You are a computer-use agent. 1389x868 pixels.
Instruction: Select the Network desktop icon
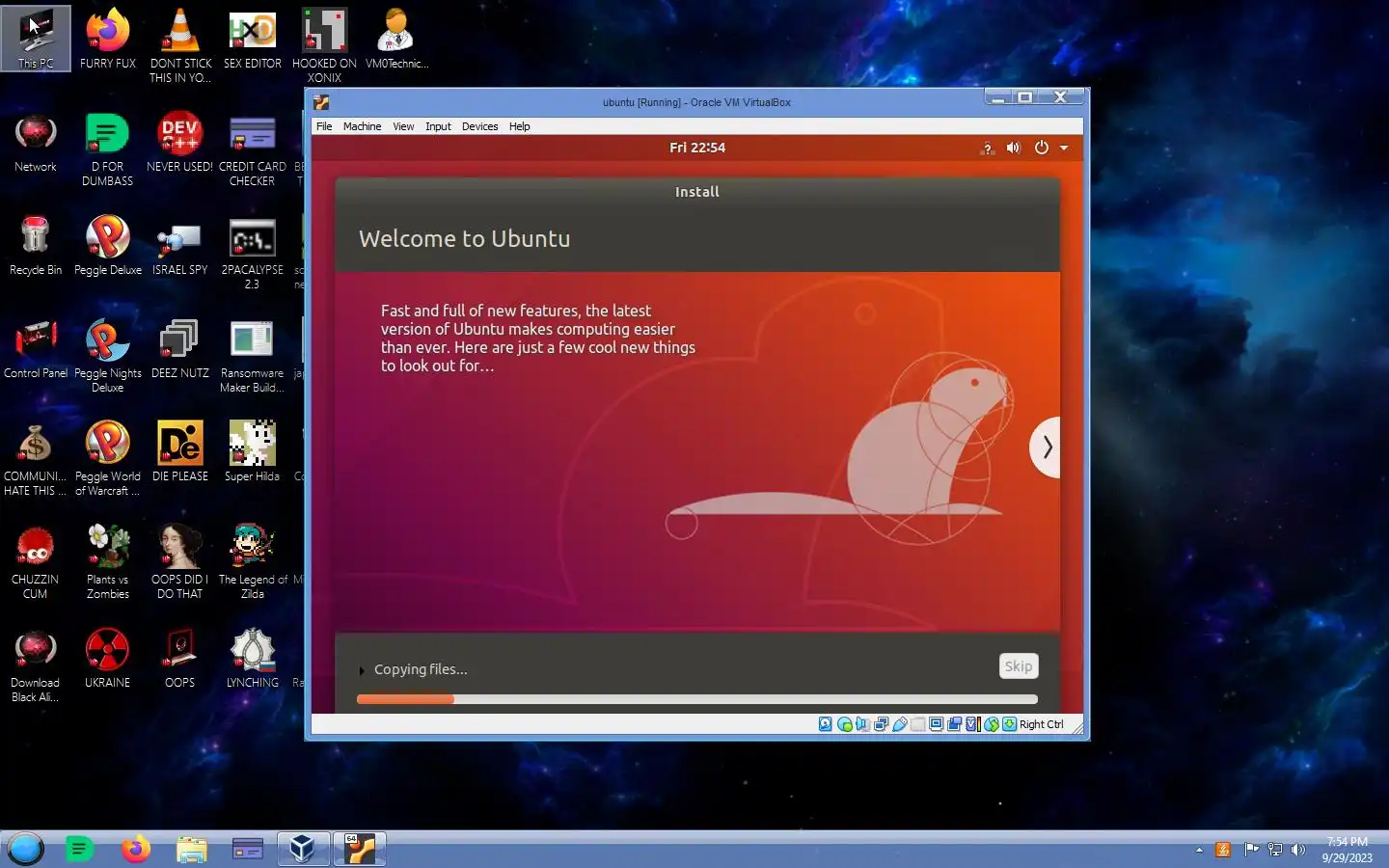pyautogui.click(x=36, y=143)
